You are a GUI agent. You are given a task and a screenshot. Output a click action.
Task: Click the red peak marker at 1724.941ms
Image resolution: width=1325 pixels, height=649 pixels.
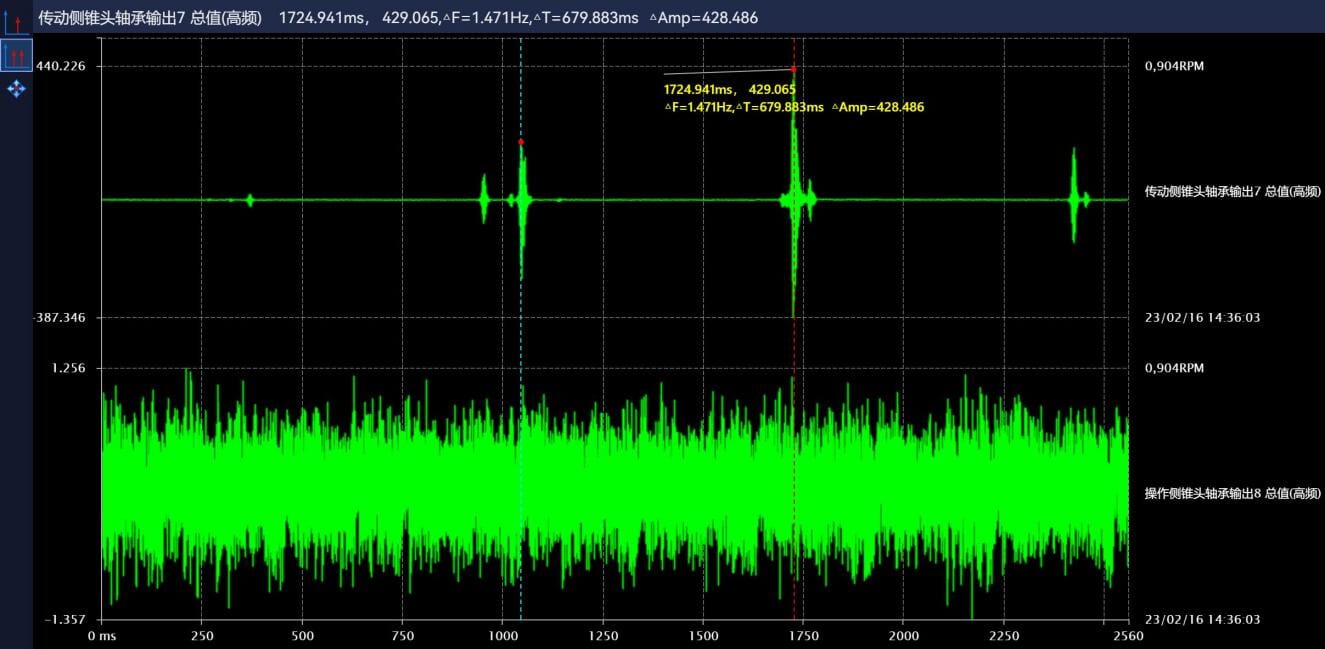coord(794,69)
